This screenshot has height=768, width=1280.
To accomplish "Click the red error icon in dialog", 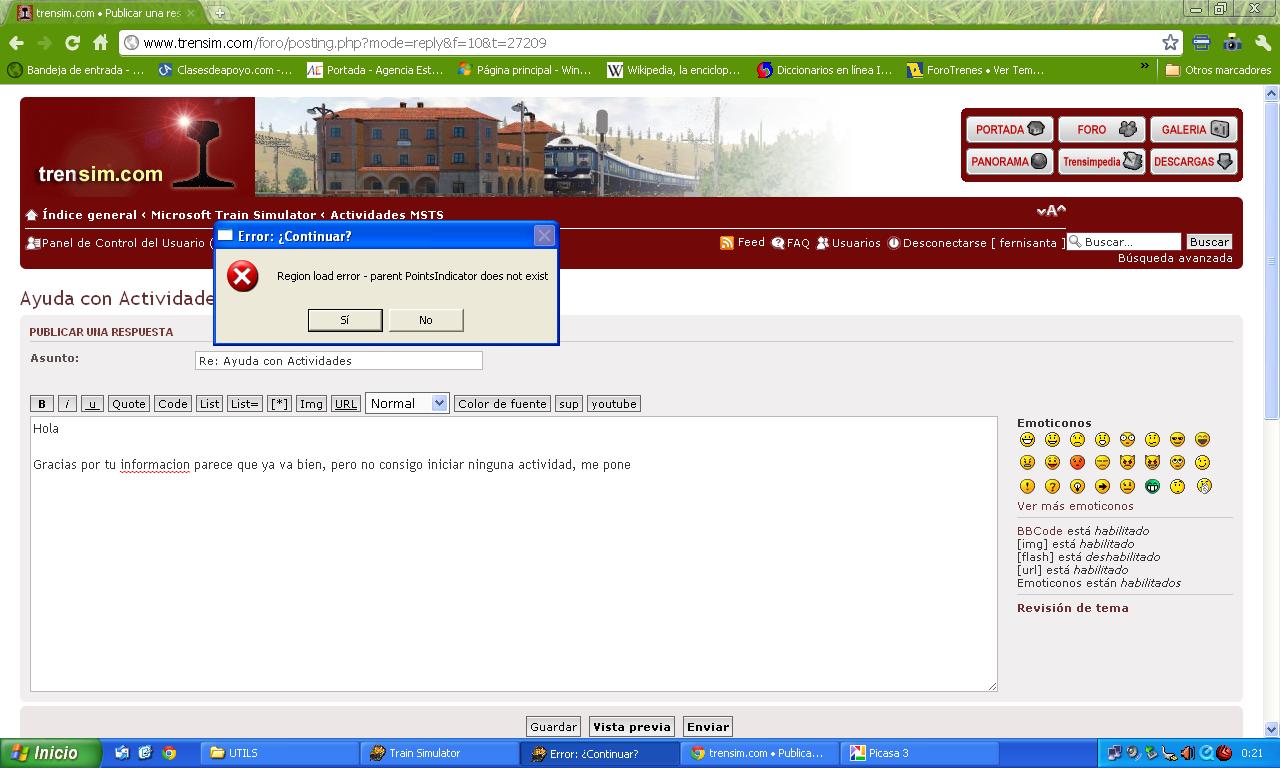I will 242,276.
